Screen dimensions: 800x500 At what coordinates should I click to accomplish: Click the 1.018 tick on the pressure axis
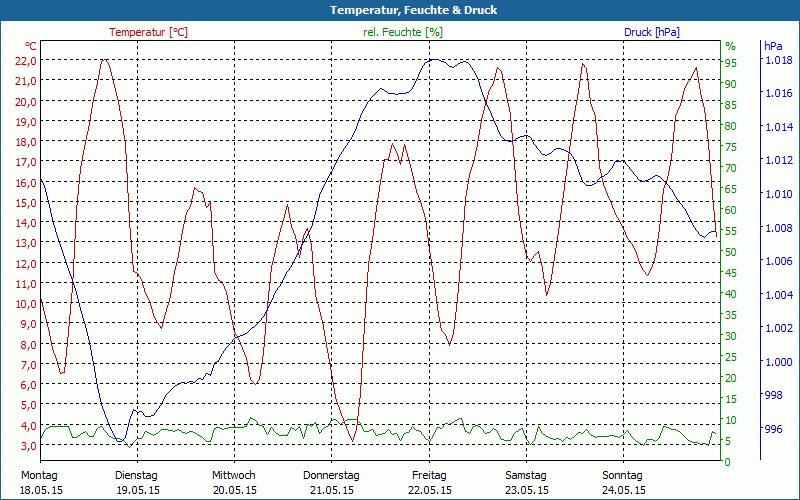(x=778, y=60)
